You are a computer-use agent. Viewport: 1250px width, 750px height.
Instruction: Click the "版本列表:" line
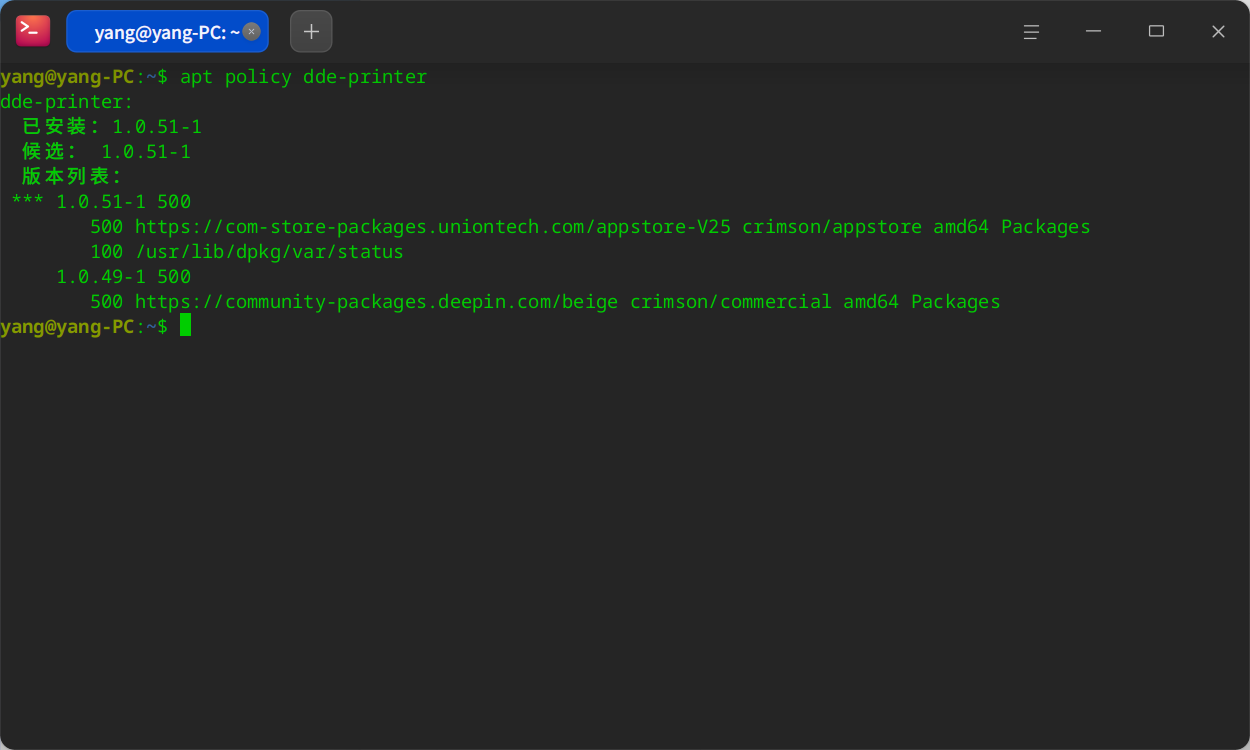[x=72, y=177]
